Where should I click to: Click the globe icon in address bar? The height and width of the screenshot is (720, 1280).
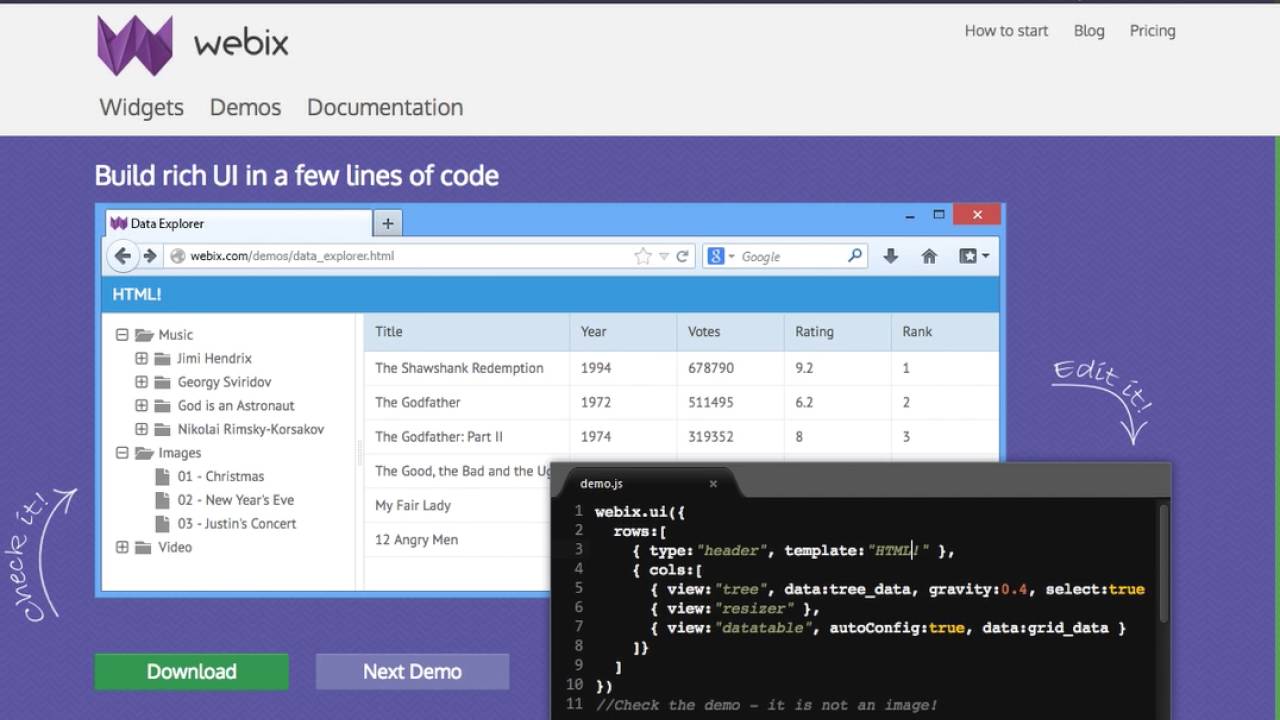pos(178,256)
